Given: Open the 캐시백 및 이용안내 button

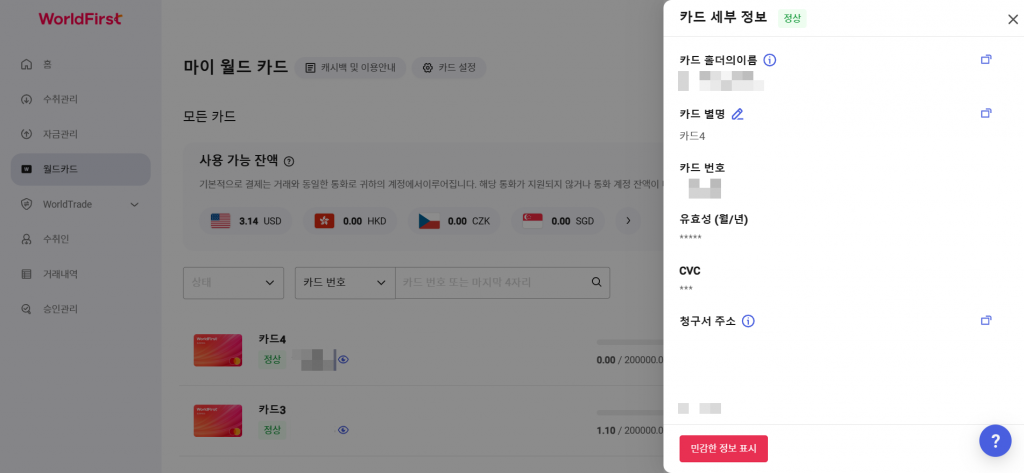Looking at the screenshot, I should coord(350,68).
